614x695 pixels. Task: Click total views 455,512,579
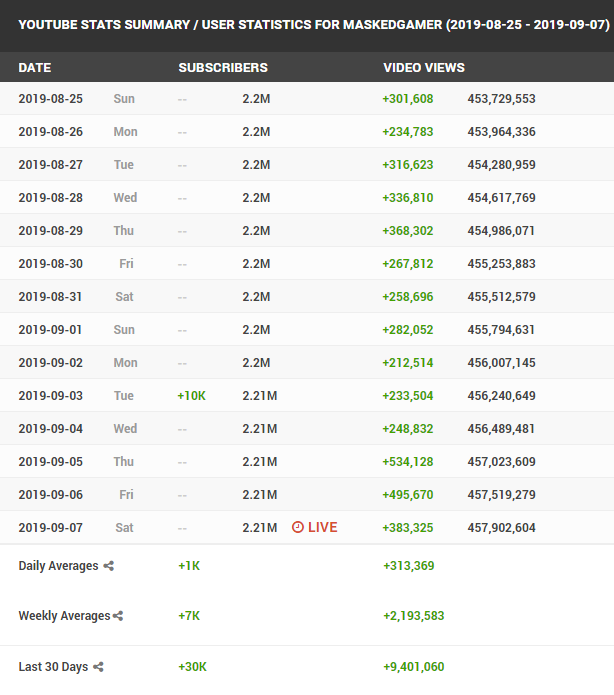pyautogui.click(x=501, y=297)
